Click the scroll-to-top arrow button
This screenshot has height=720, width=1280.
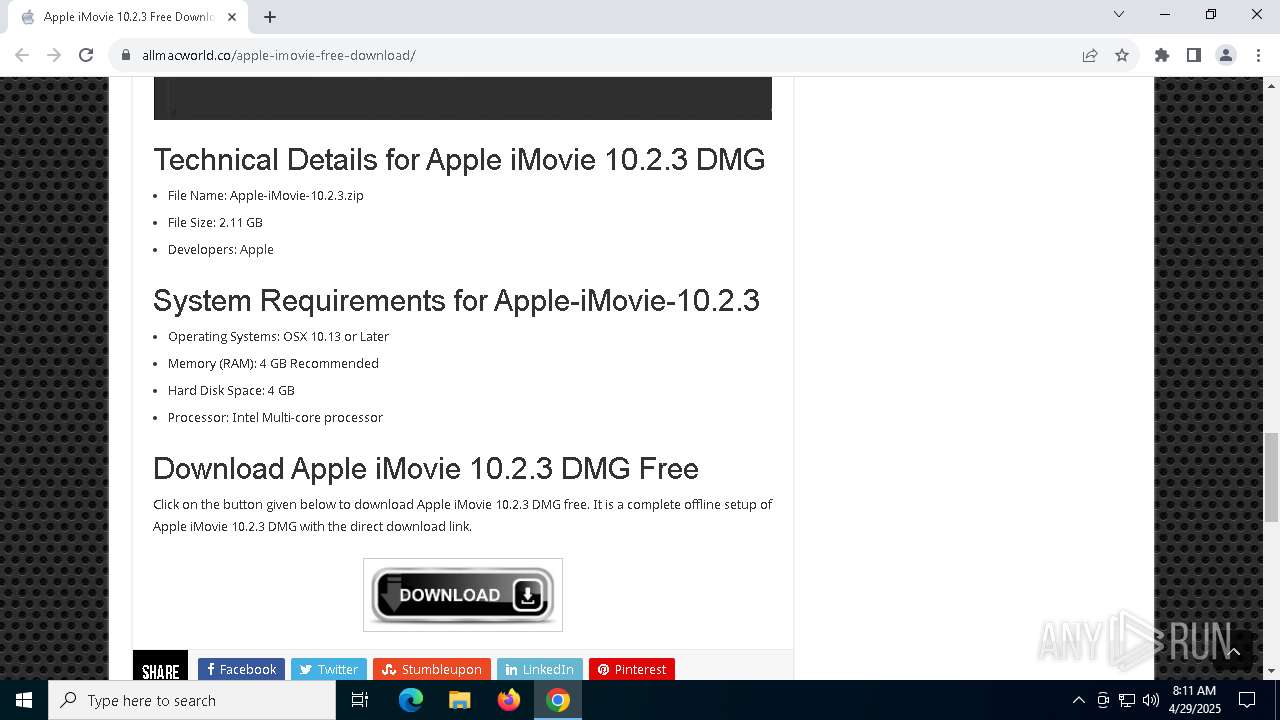click(x=1234, y=651)
